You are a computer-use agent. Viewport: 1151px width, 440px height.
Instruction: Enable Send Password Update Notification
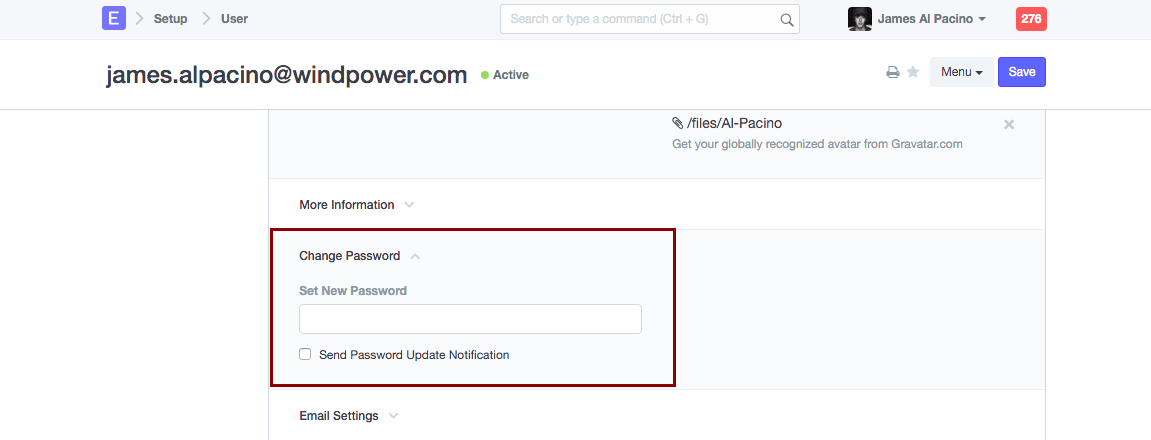(x=305, y=354)
